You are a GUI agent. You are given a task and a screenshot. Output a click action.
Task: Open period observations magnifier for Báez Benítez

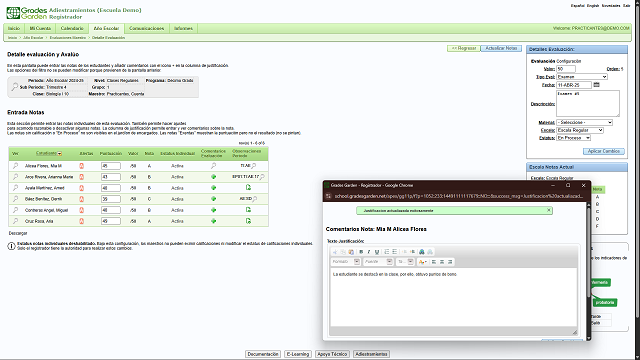254,199
